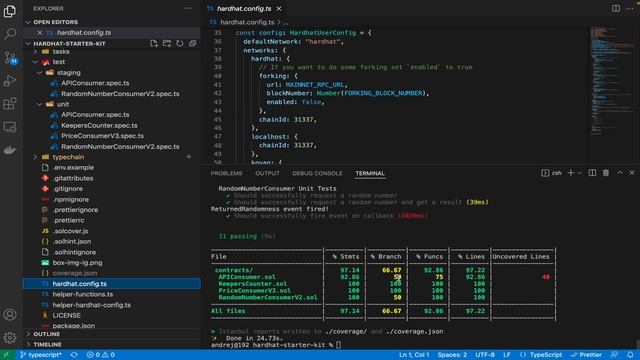Viewport: 640px width, 360px height.
Task: Click Prettier formatter status item
Action: click(x=586, y=355)
